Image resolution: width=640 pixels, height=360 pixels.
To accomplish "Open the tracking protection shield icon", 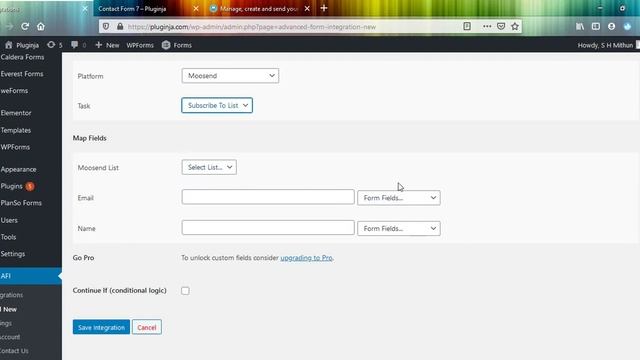I will 106,27.
